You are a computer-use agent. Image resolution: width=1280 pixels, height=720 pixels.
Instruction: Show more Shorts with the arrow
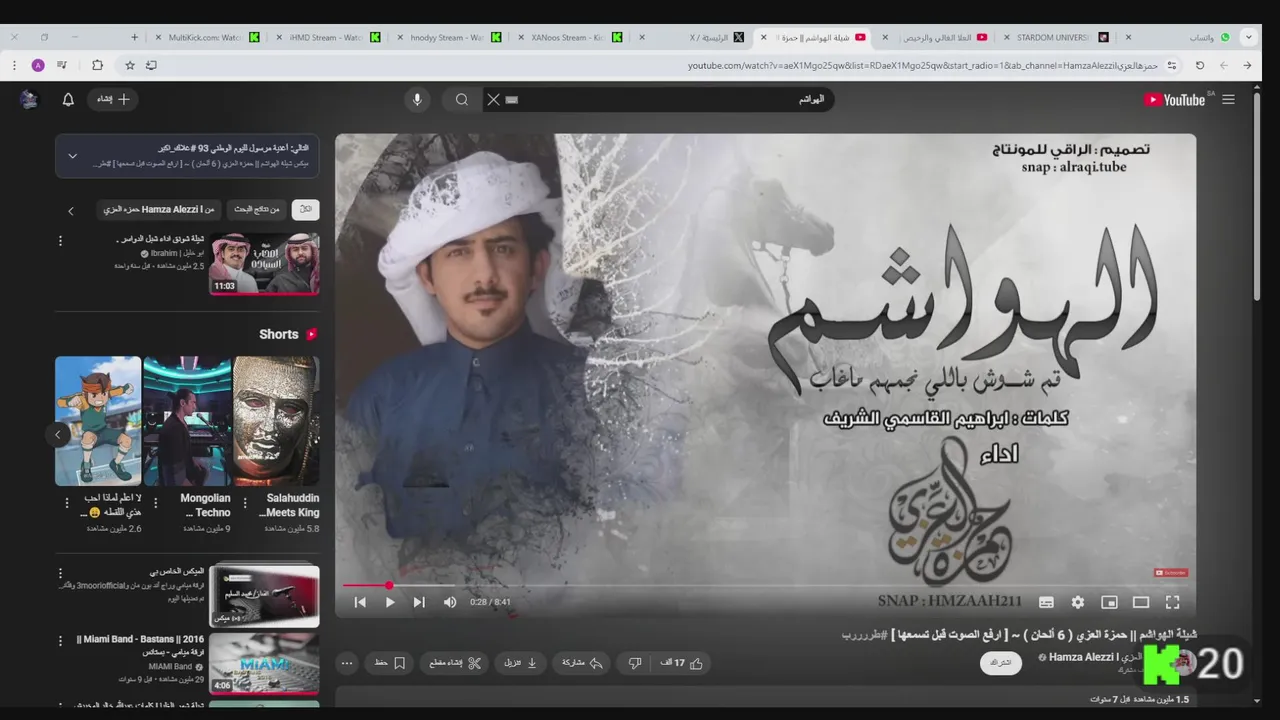pos(58,434)
